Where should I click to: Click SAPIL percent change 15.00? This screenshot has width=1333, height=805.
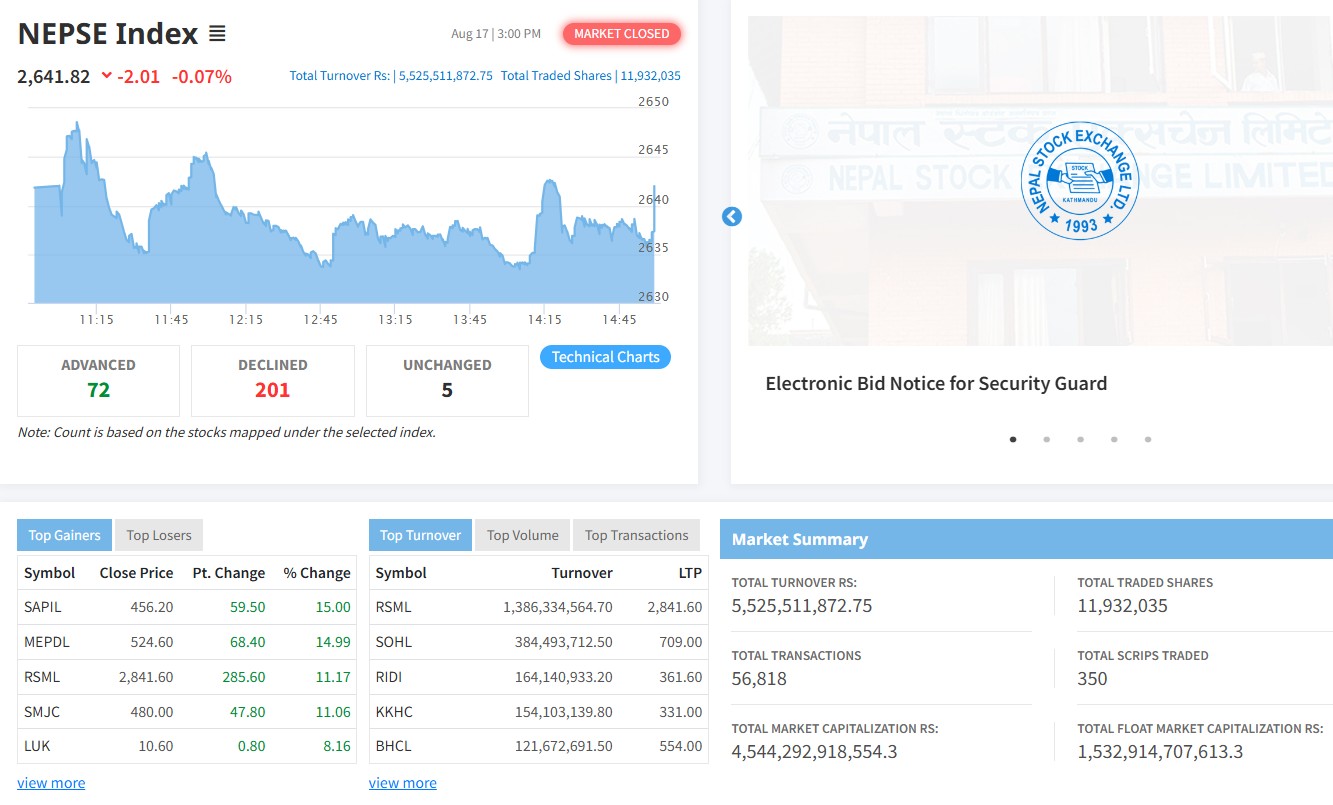[x=333, y=607]
